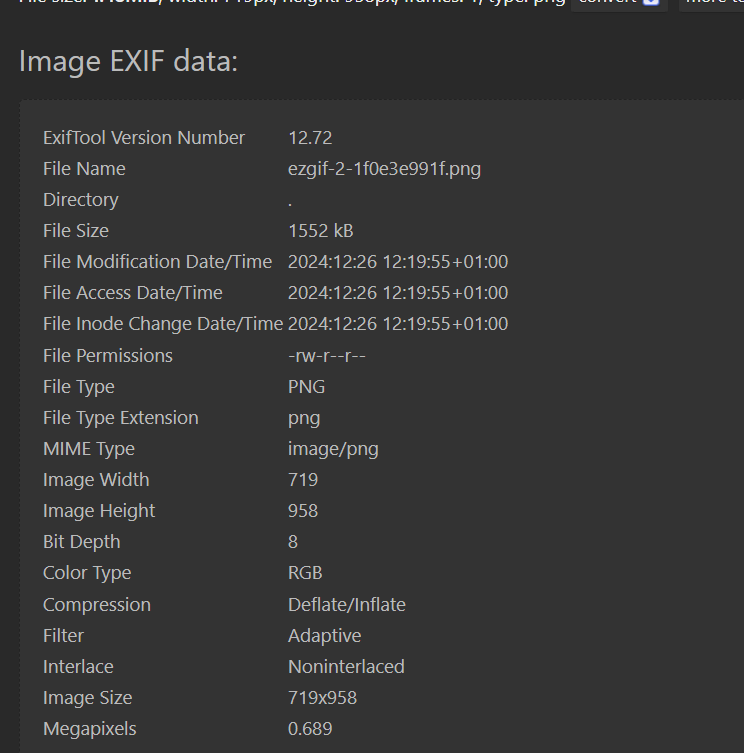Click the ExifTool version value 12.72
The height and width of the screenshot is (753, 744).
click(x=310, y=138)
